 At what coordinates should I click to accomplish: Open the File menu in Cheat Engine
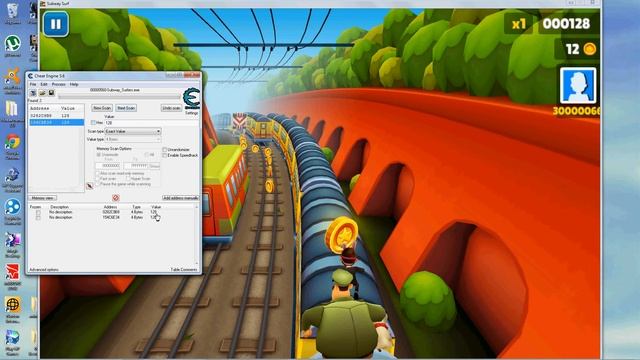tap(33, 84)
